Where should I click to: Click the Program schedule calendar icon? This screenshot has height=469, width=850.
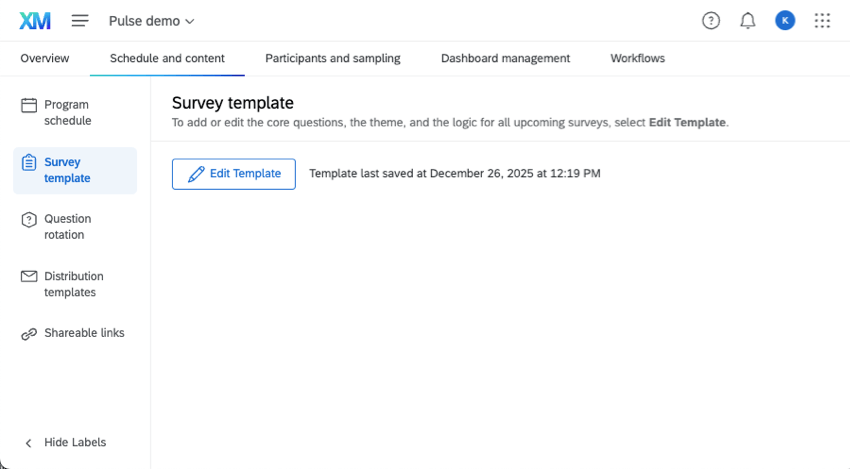pyautogui.click(x=29, y=105)
